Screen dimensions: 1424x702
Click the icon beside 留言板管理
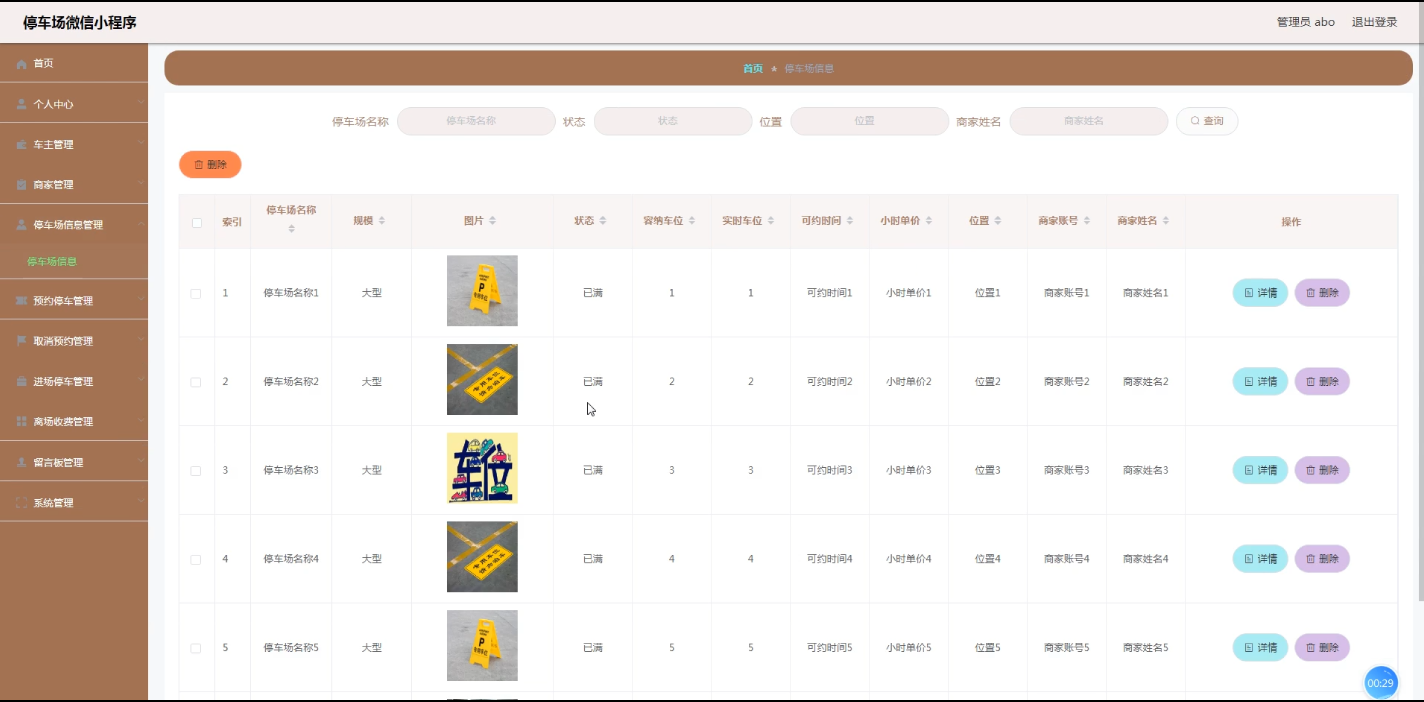(x=22, y=463)
